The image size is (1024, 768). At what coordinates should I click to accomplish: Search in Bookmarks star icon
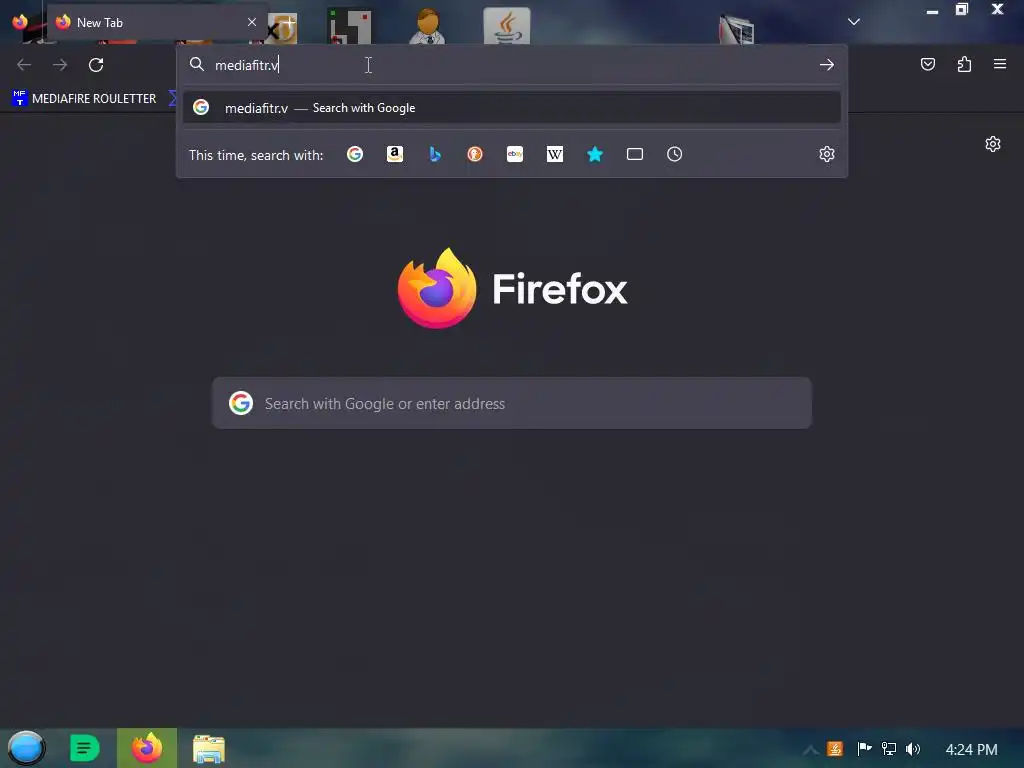[x=595, y=154]
